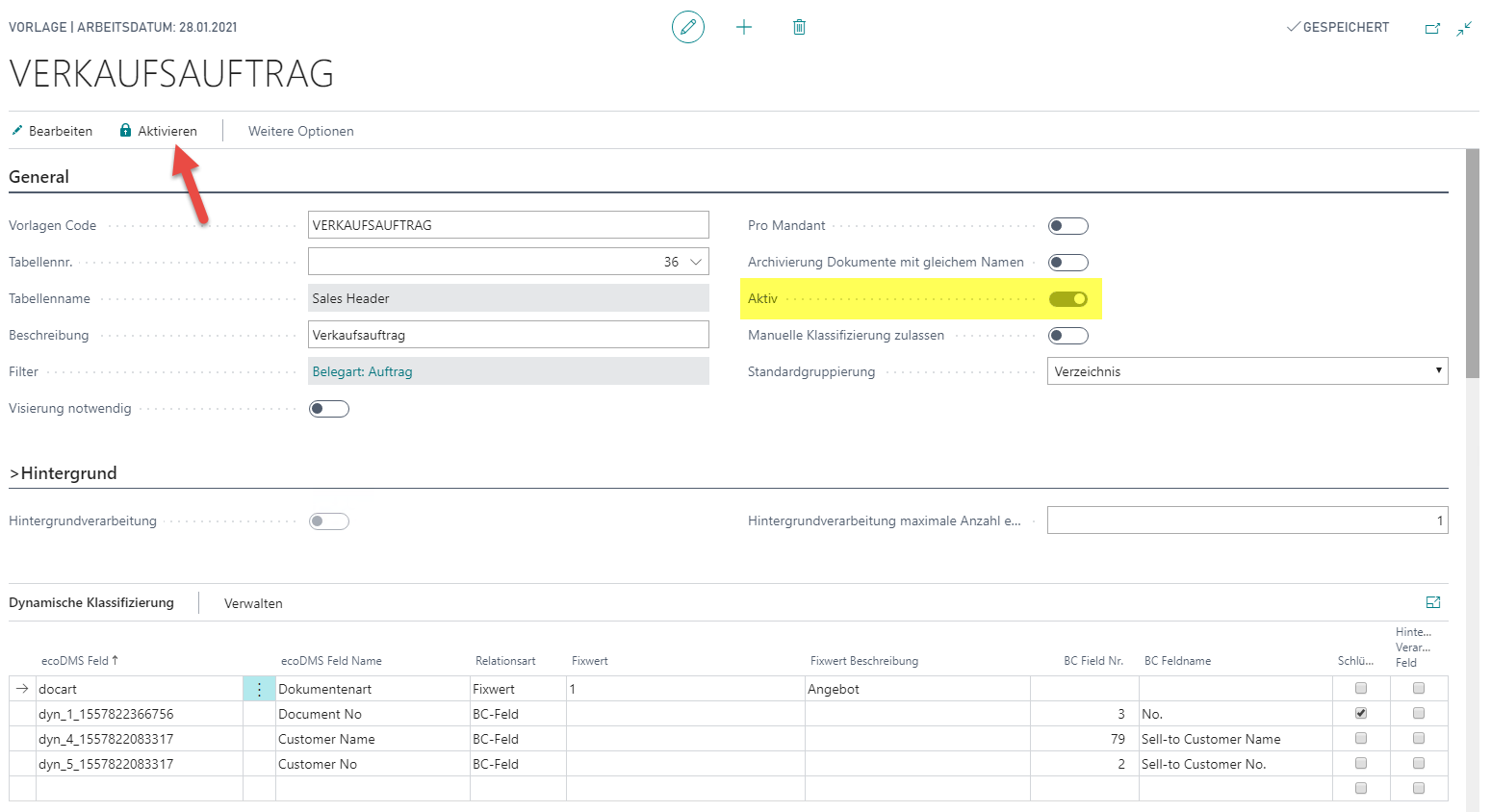The image size is (1491, 812).
Task: Collapse the Hintergrund section
Action: pos(63,473)
